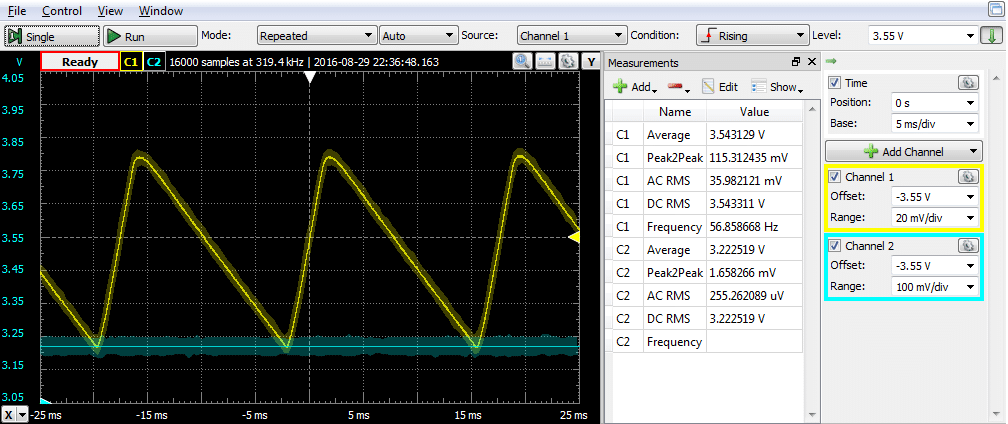Select the C2 Peak2Peak 1.658266 mV row
1008x424 pixels.
[707, 272]
